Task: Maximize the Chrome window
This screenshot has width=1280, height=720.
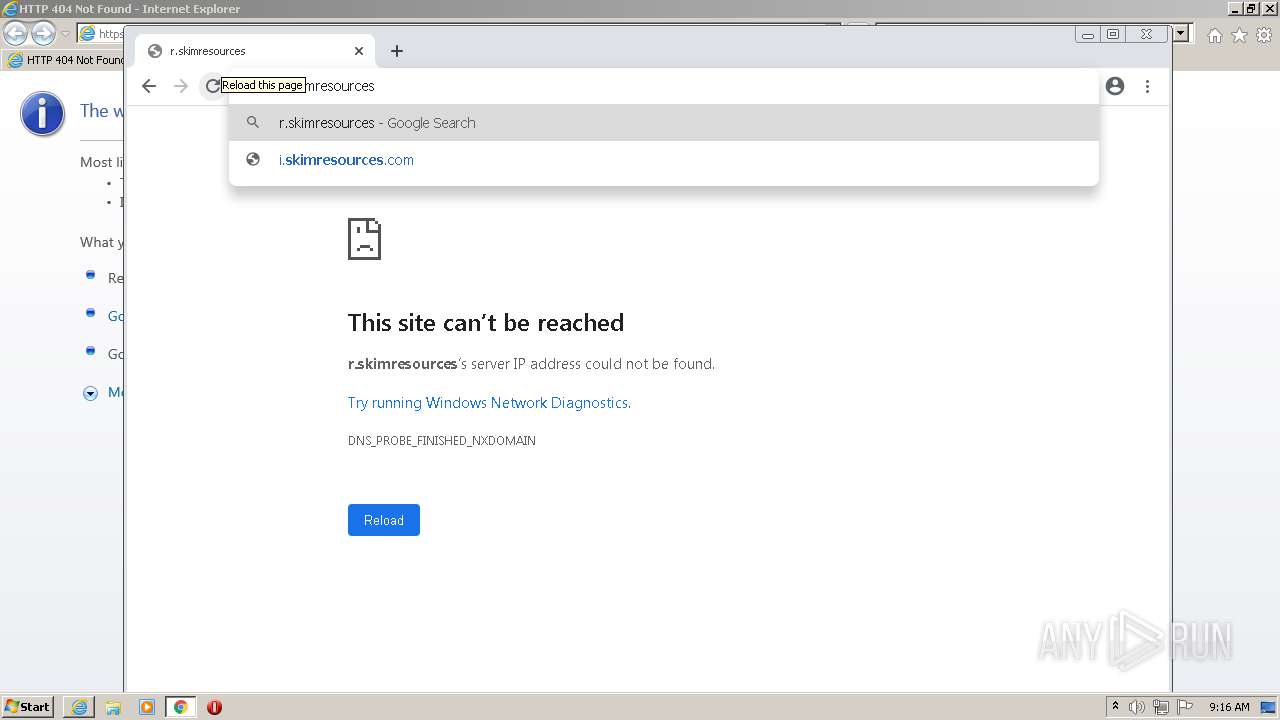Action: click(1113, 34)
